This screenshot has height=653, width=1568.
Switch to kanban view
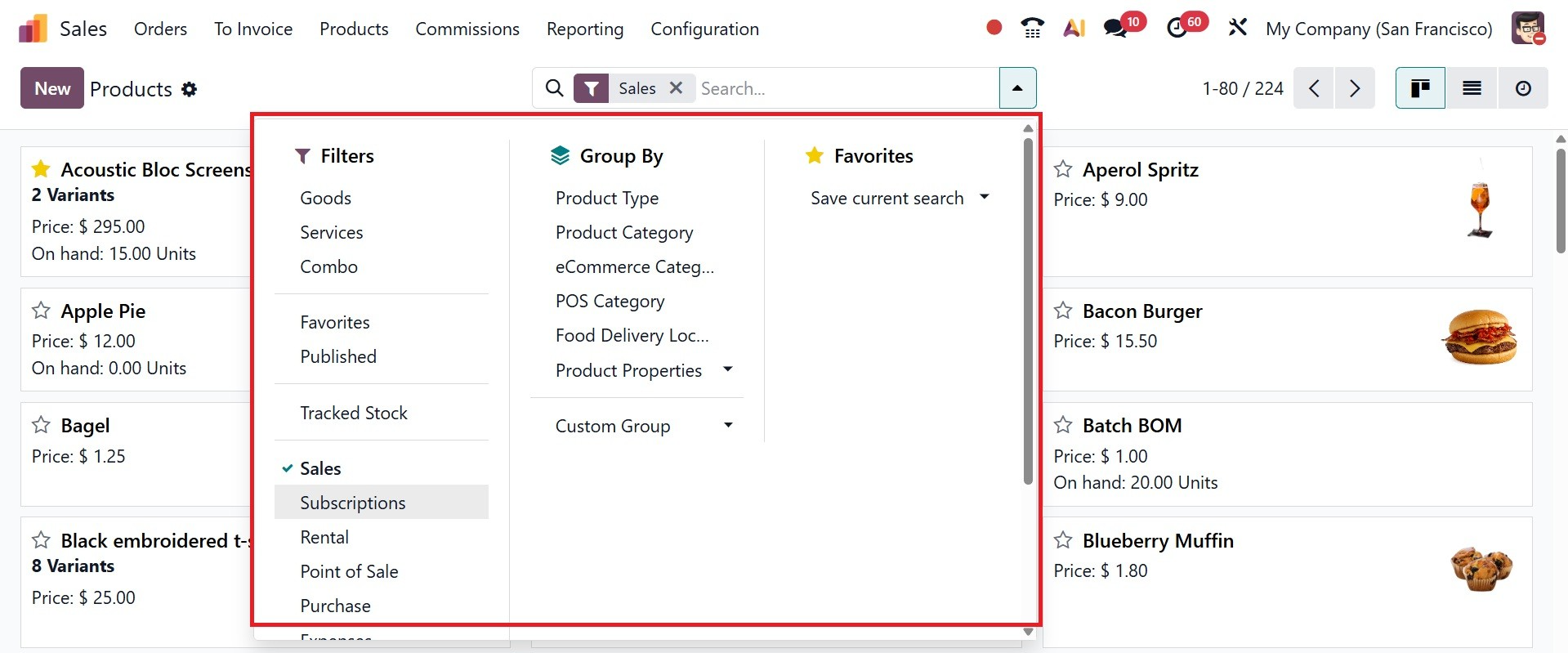click(1420, 88)
